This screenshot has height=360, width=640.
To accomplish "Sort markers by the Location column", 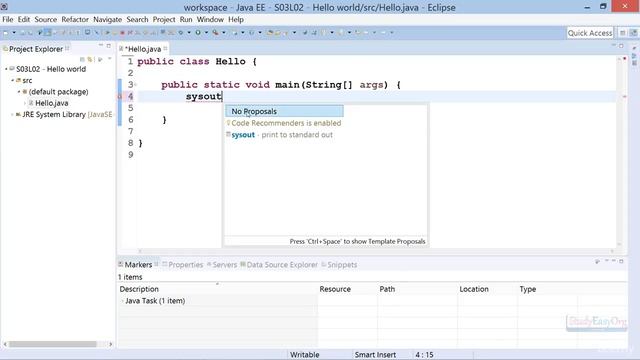I will 487,289.
